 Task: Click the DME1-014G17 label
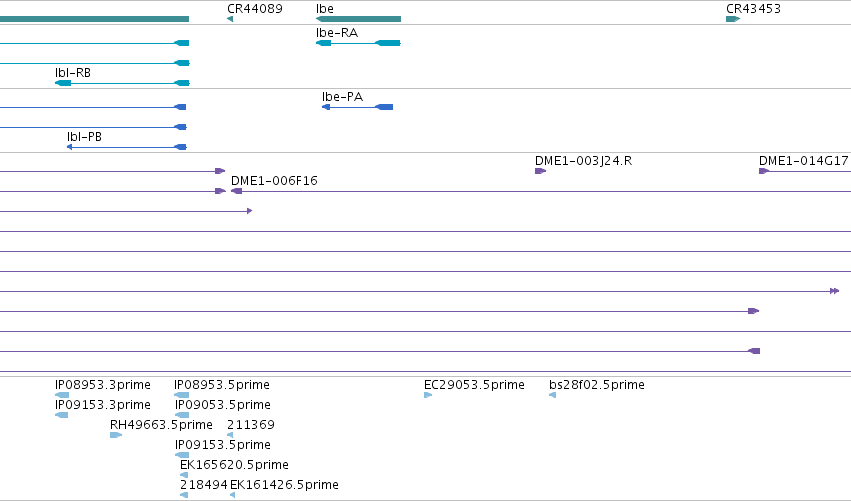point(803,161)
